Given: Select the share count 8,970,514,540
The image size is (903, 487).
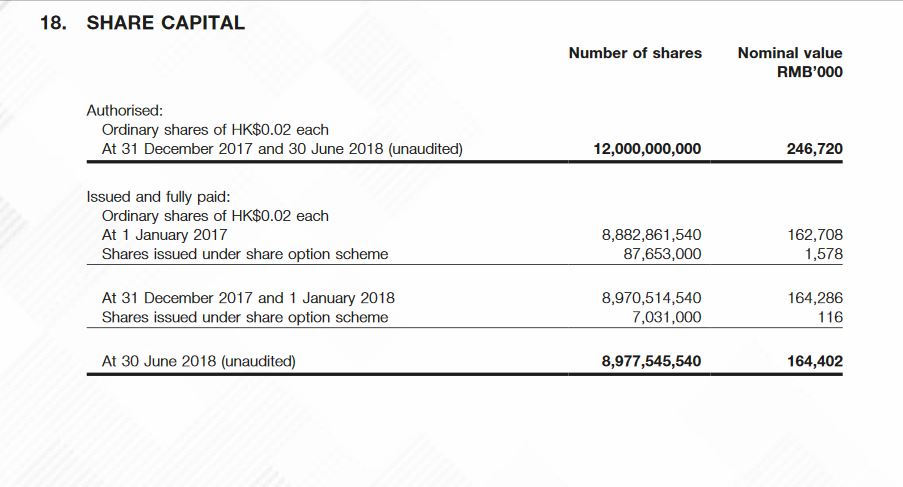Looking at the screenshot, I should pyautogui.click(x=651, y=298).
